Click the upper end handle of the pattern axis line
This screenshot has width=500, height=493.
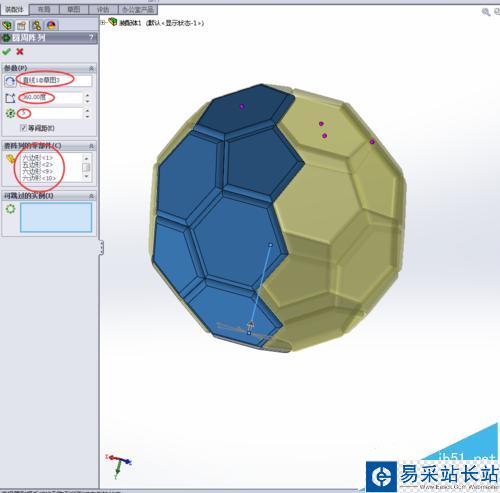click(x=271, y=245)
